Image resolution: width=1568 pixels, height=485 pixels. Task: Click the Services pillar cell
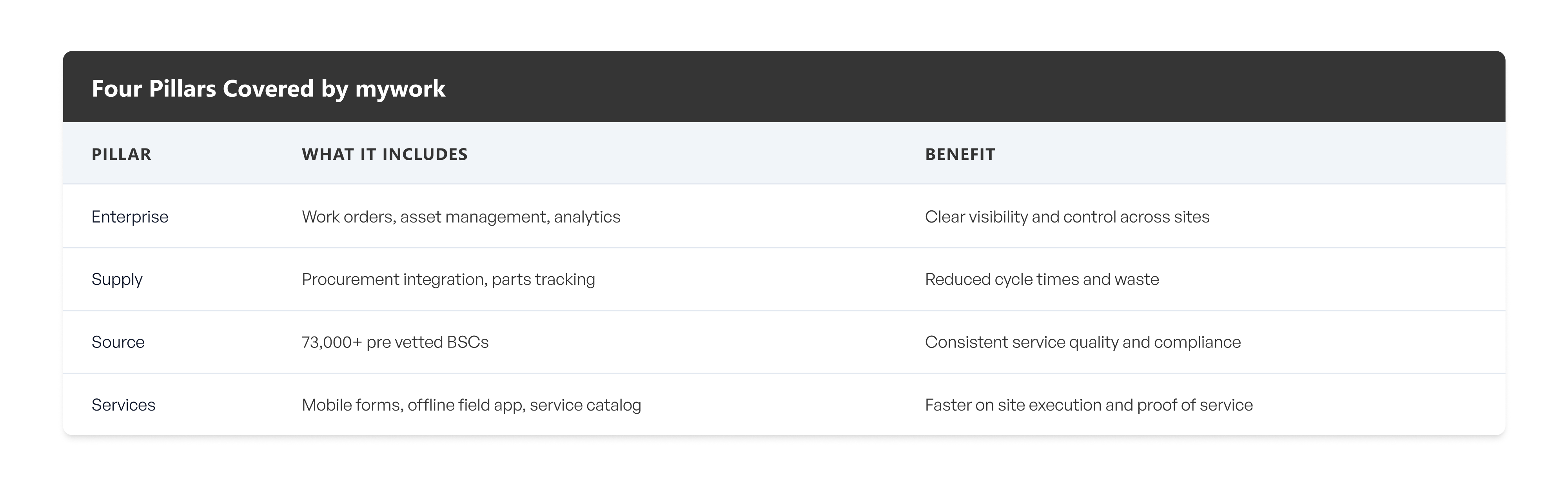pos(123,405)
